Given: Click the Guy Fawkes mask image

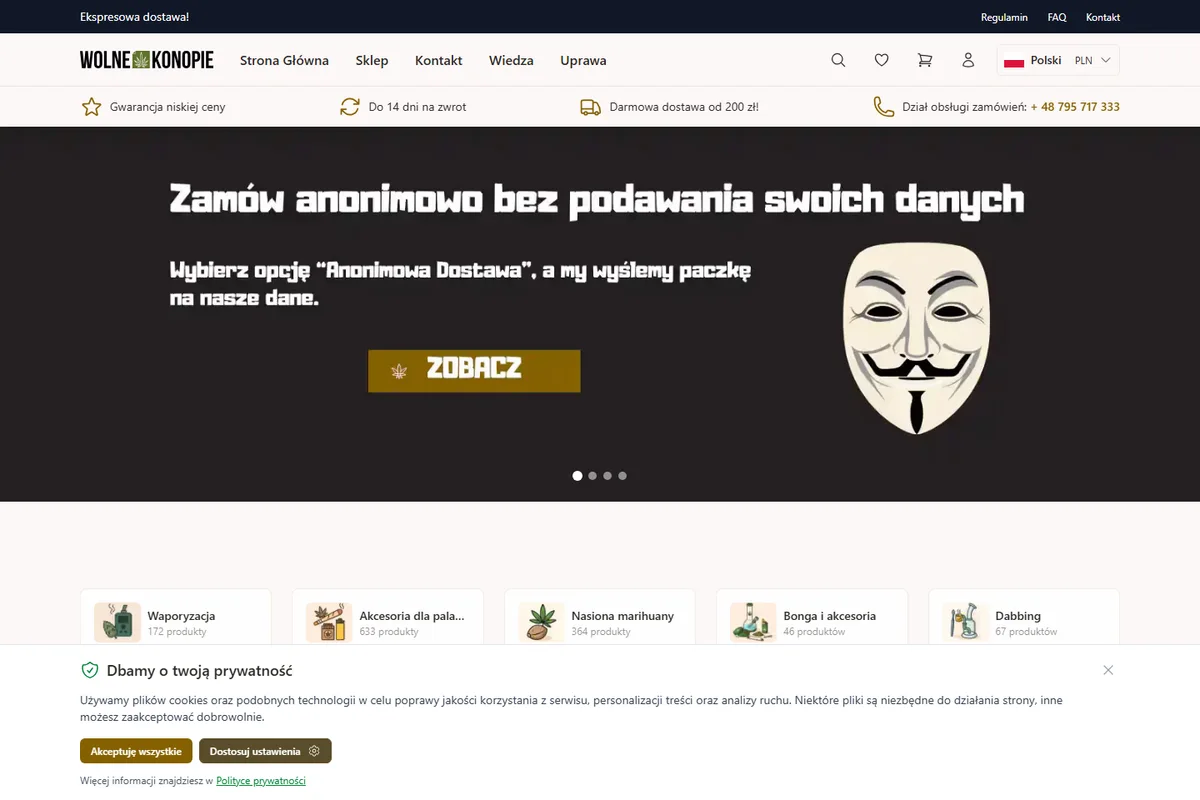Looking at the screenshot, I should click(x=916, y=338).
